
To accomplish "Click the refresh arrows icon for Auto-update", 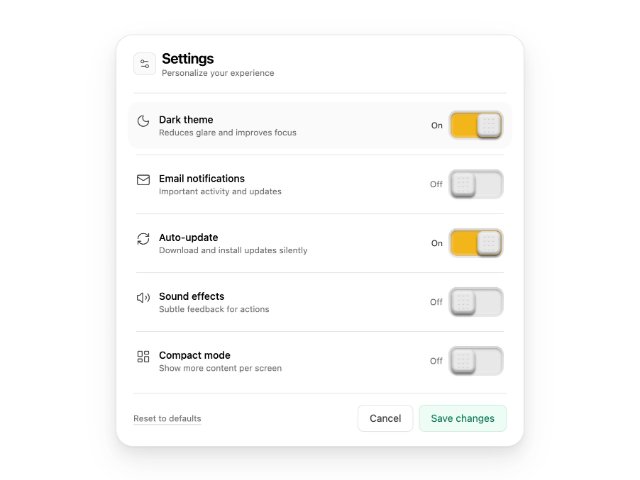I will [143, 239].
